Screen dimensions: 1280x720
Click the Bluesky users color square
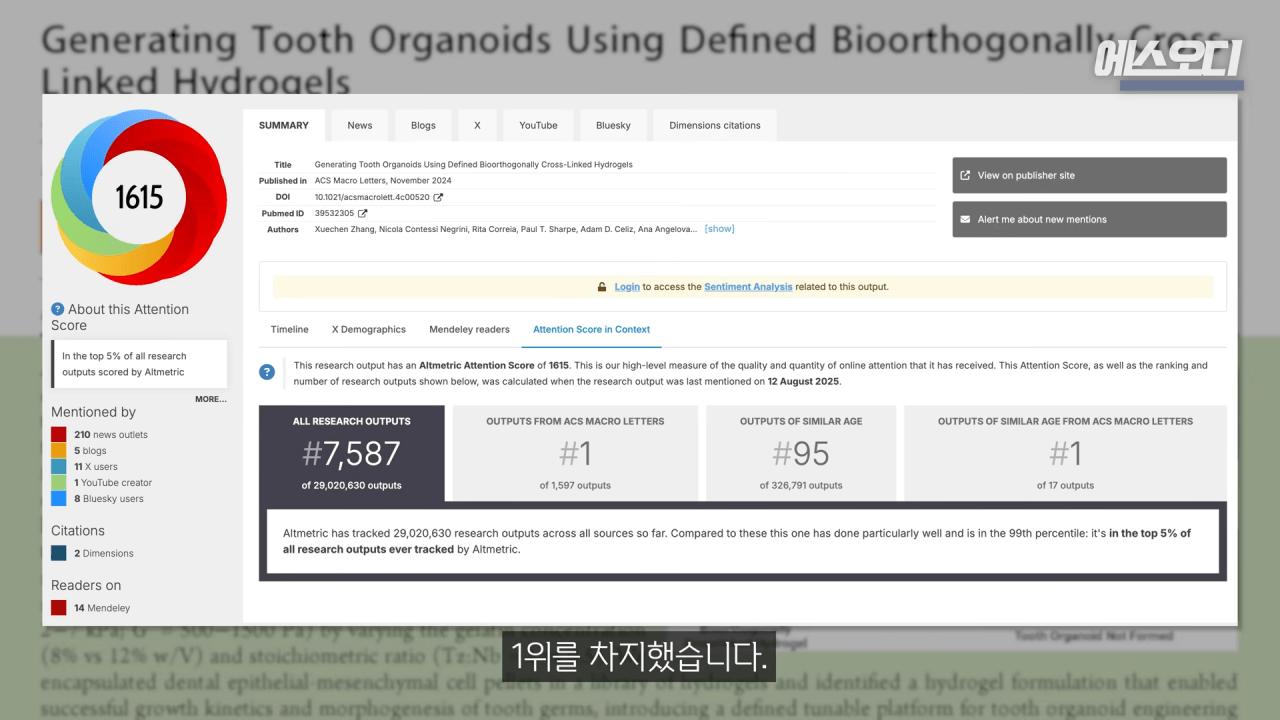pos(59,499)
